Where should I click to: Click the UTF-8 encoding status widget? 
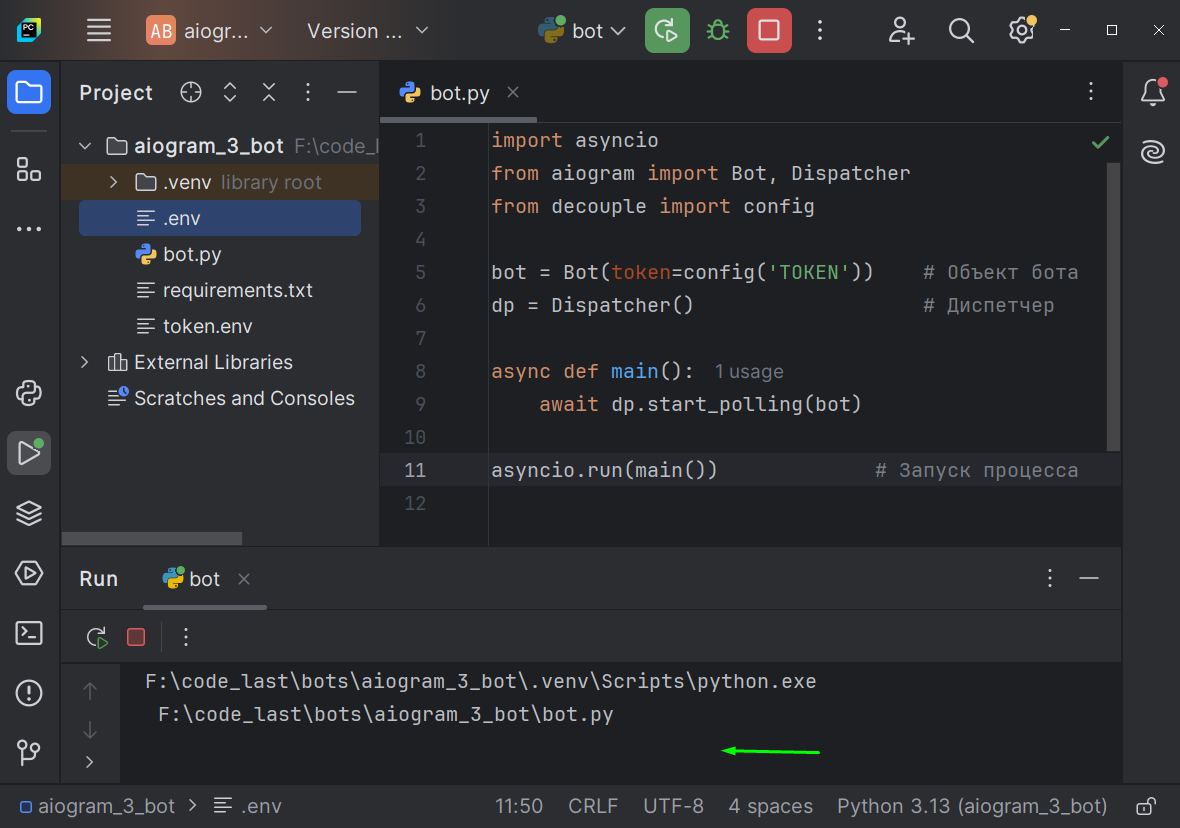click(x=673, y=806)
